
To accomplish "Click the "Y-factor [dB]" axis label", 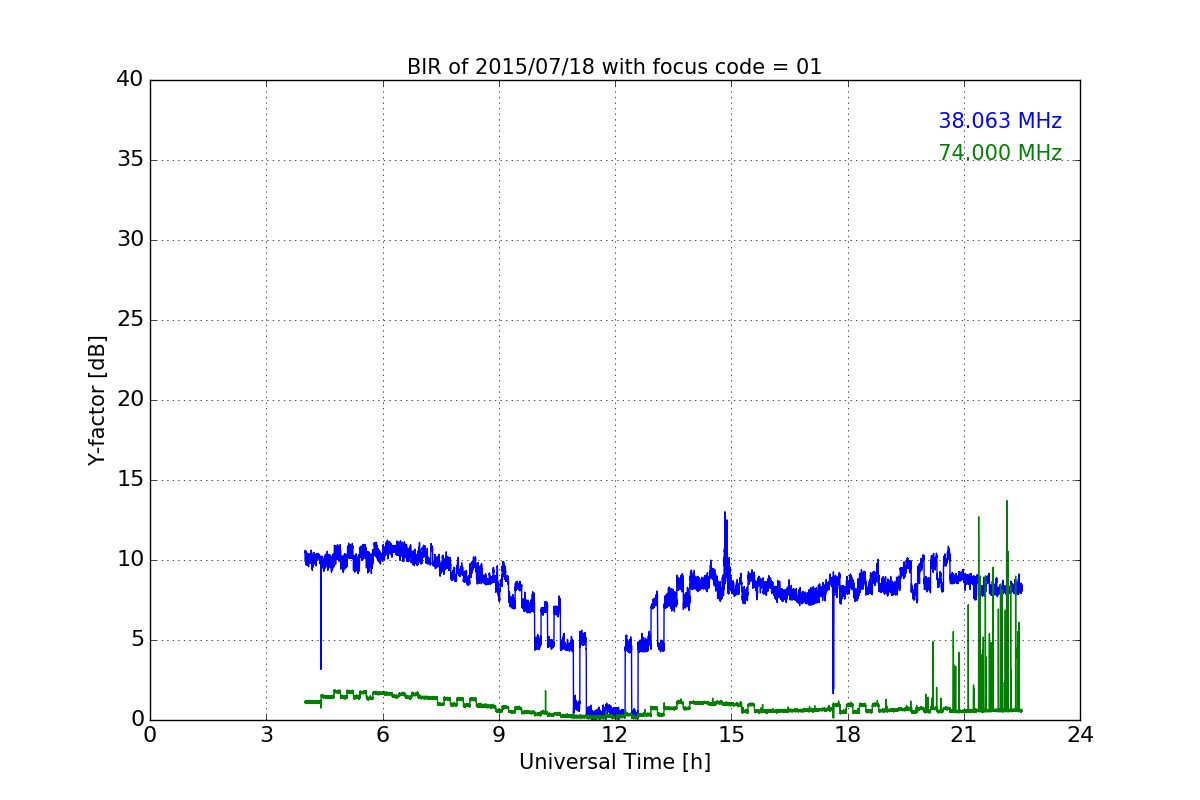I will [x=97, y=400].
